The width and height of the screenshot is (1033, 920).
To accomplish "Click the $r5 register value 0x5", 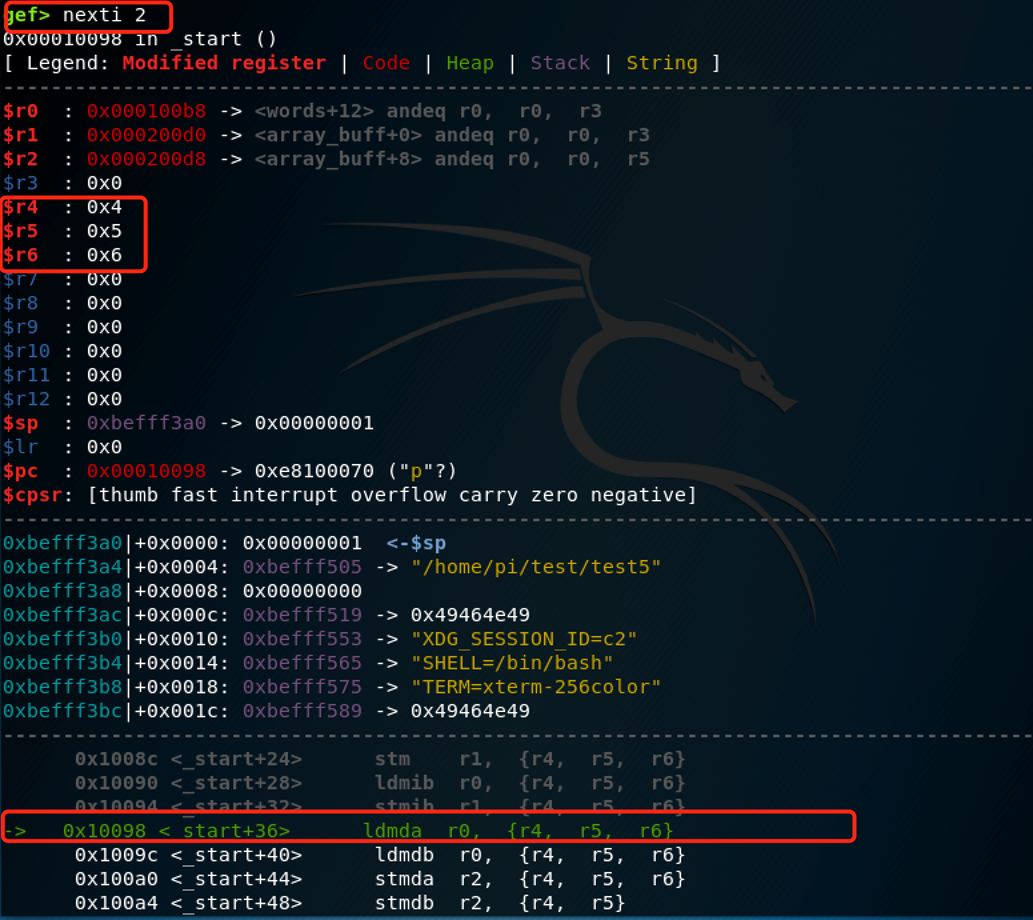I will 104,231.
